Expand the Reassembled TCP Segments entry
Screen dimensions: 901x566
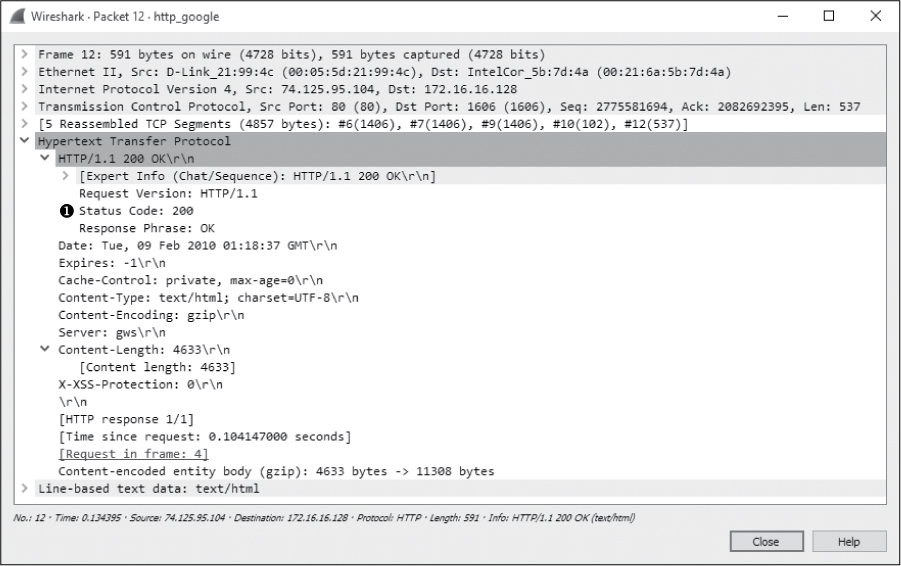coord(23,124)
